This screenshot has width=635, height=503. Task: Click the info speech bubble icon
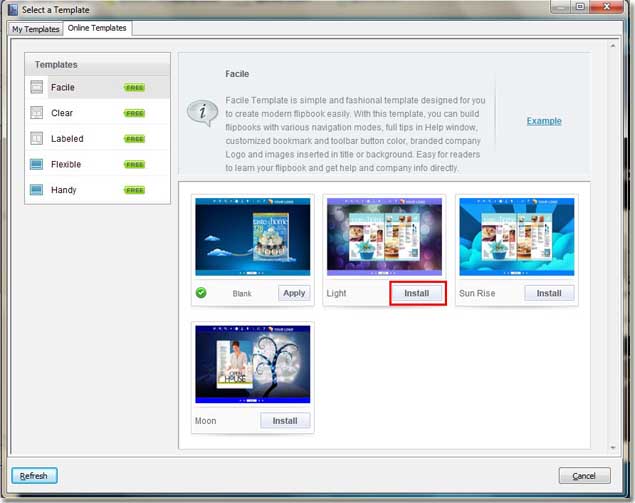coord(202,112)
